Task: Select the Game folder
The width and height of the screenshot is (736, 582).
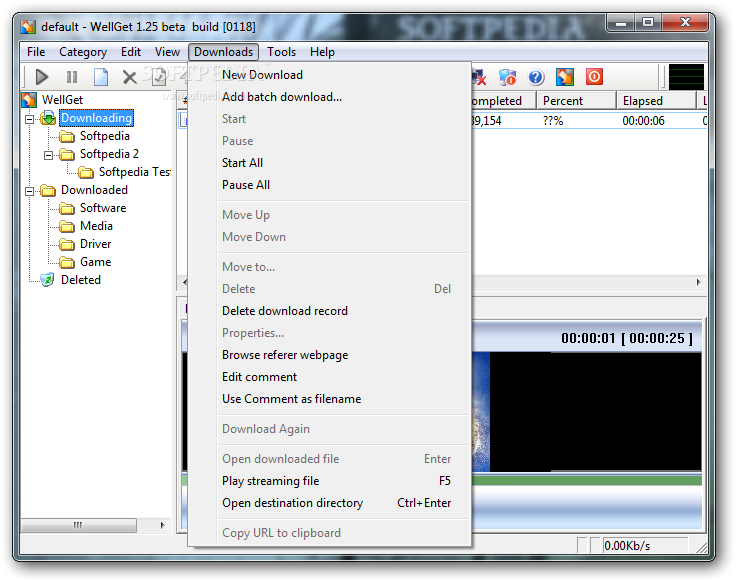Action: coord(96,262)
